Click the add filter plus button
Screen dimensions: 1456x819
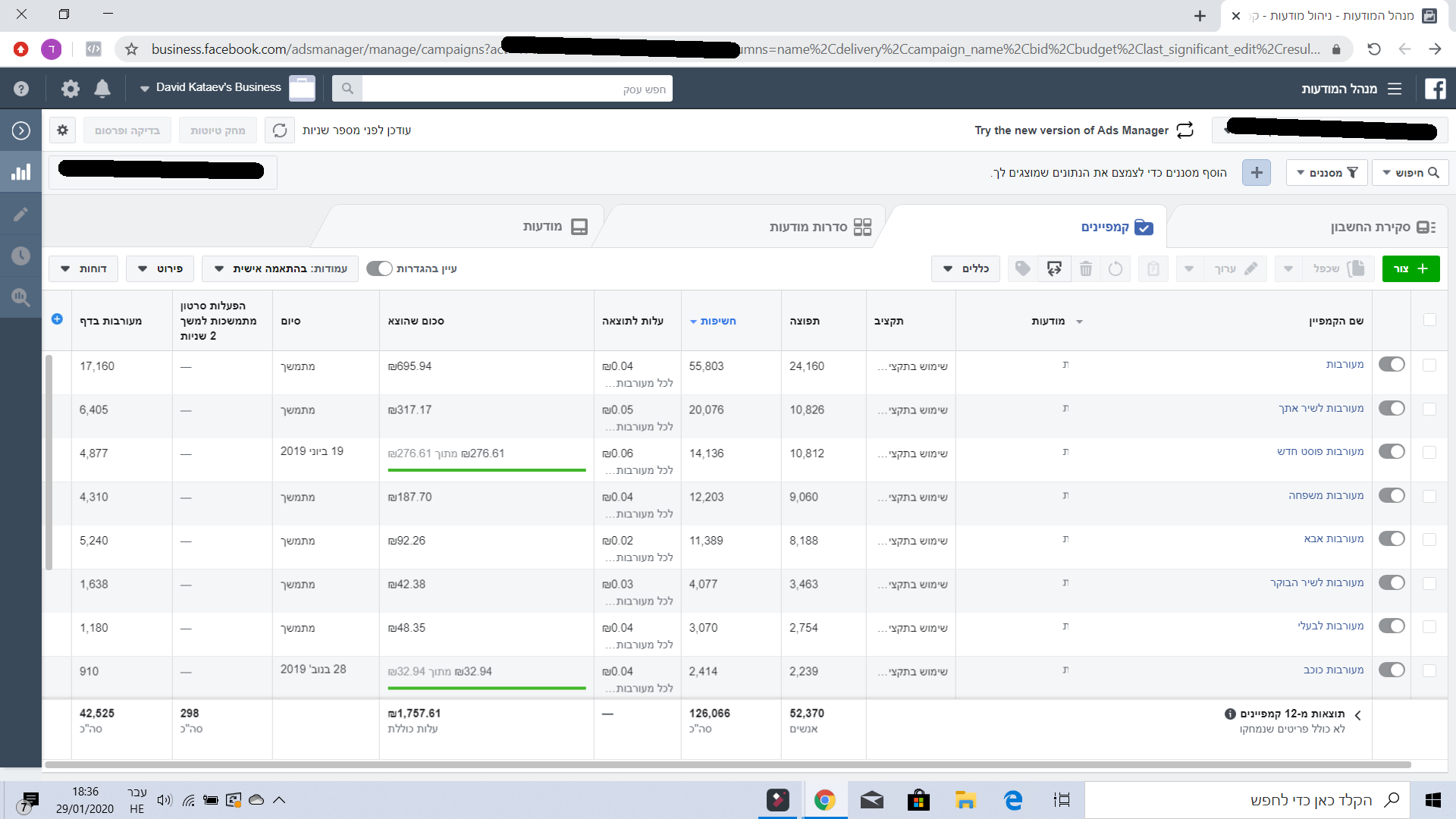[x=1257, y=173]
